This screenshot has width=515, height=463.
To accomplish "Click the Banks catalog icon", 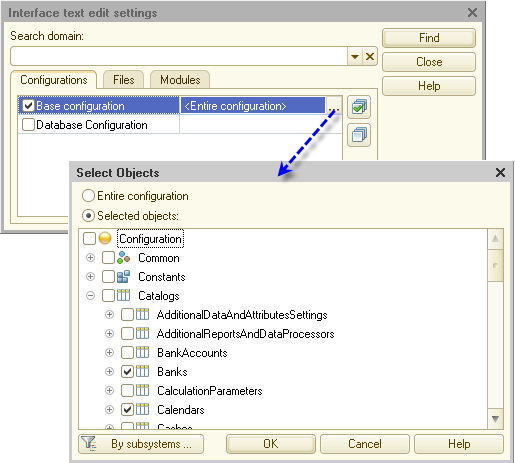I will coord(143,372).
